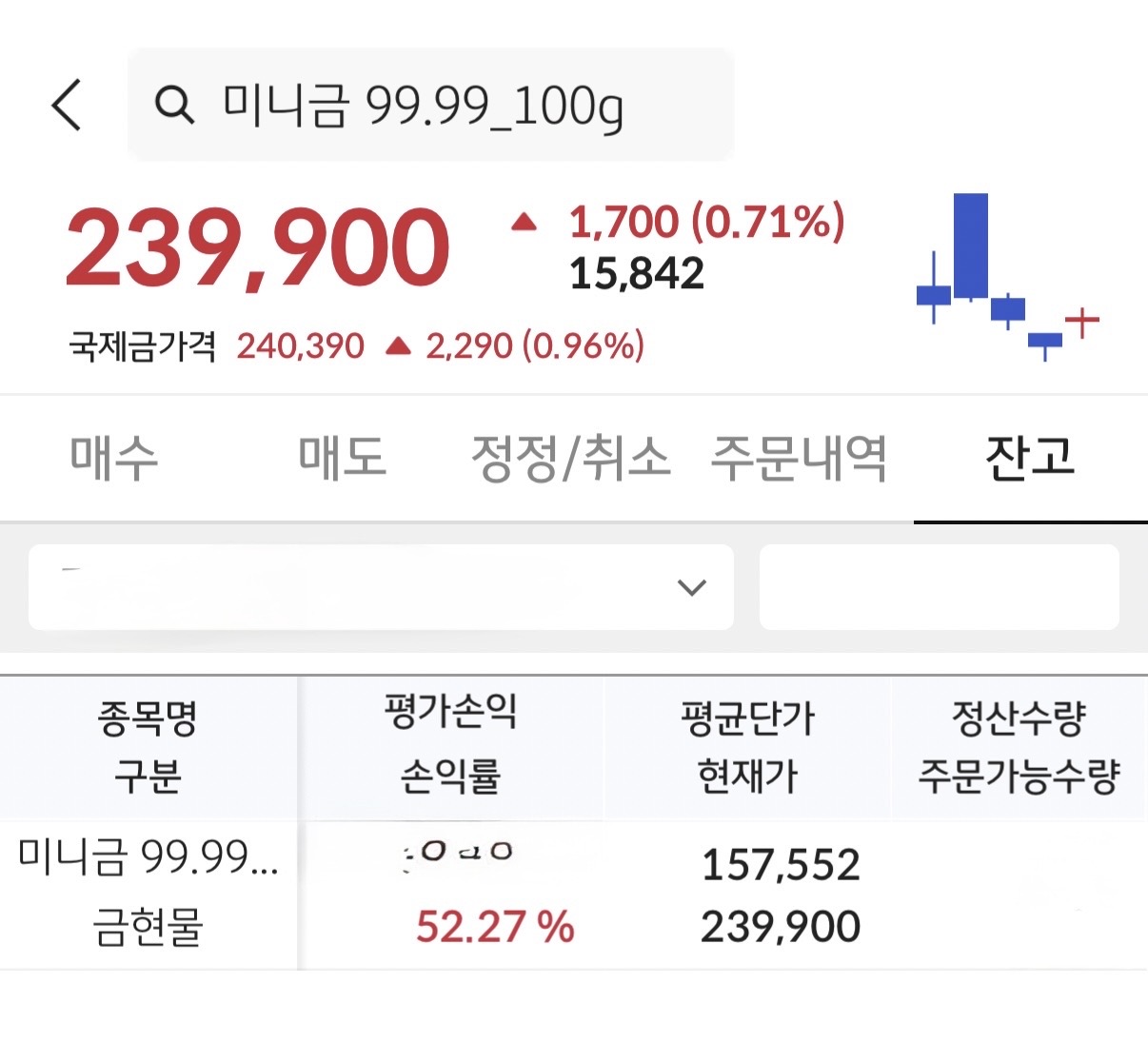Open the 주문내역 tab
1148x1042 pixels.
click(x=799, y=458)
